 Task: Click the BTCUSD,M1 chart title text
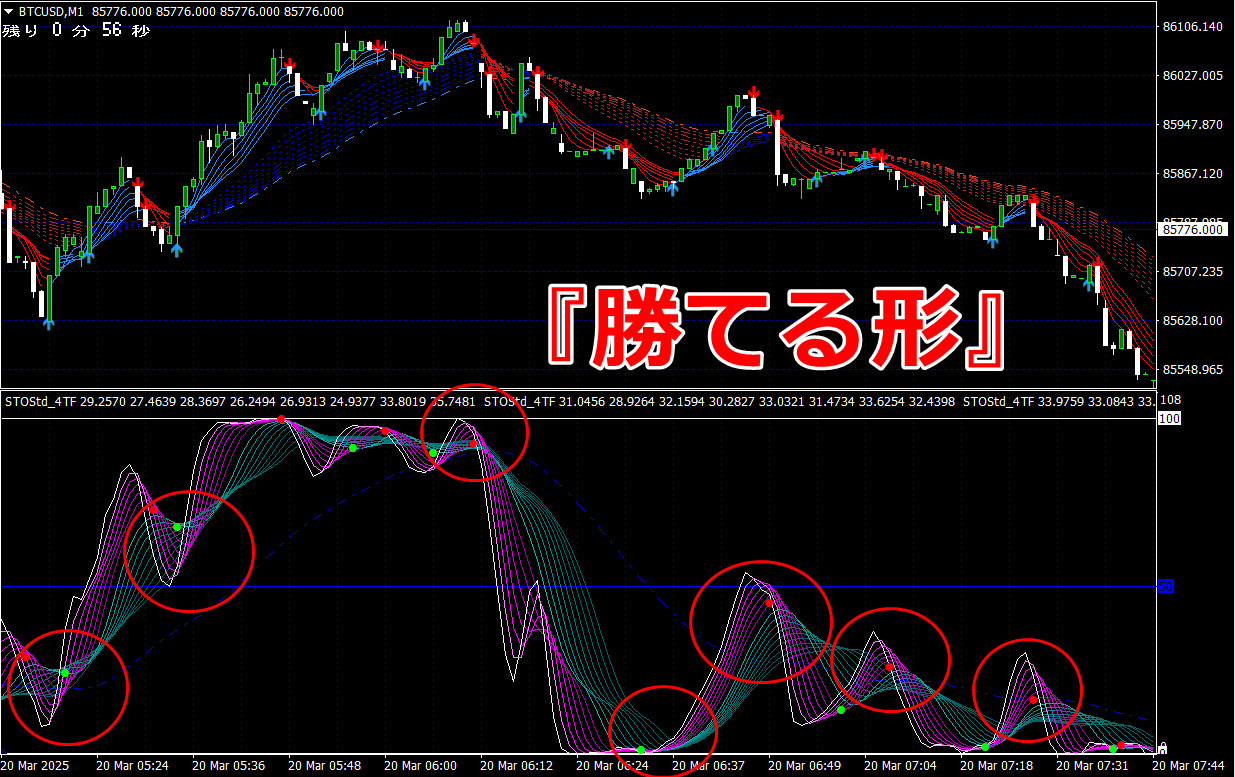tap(51, 12)
